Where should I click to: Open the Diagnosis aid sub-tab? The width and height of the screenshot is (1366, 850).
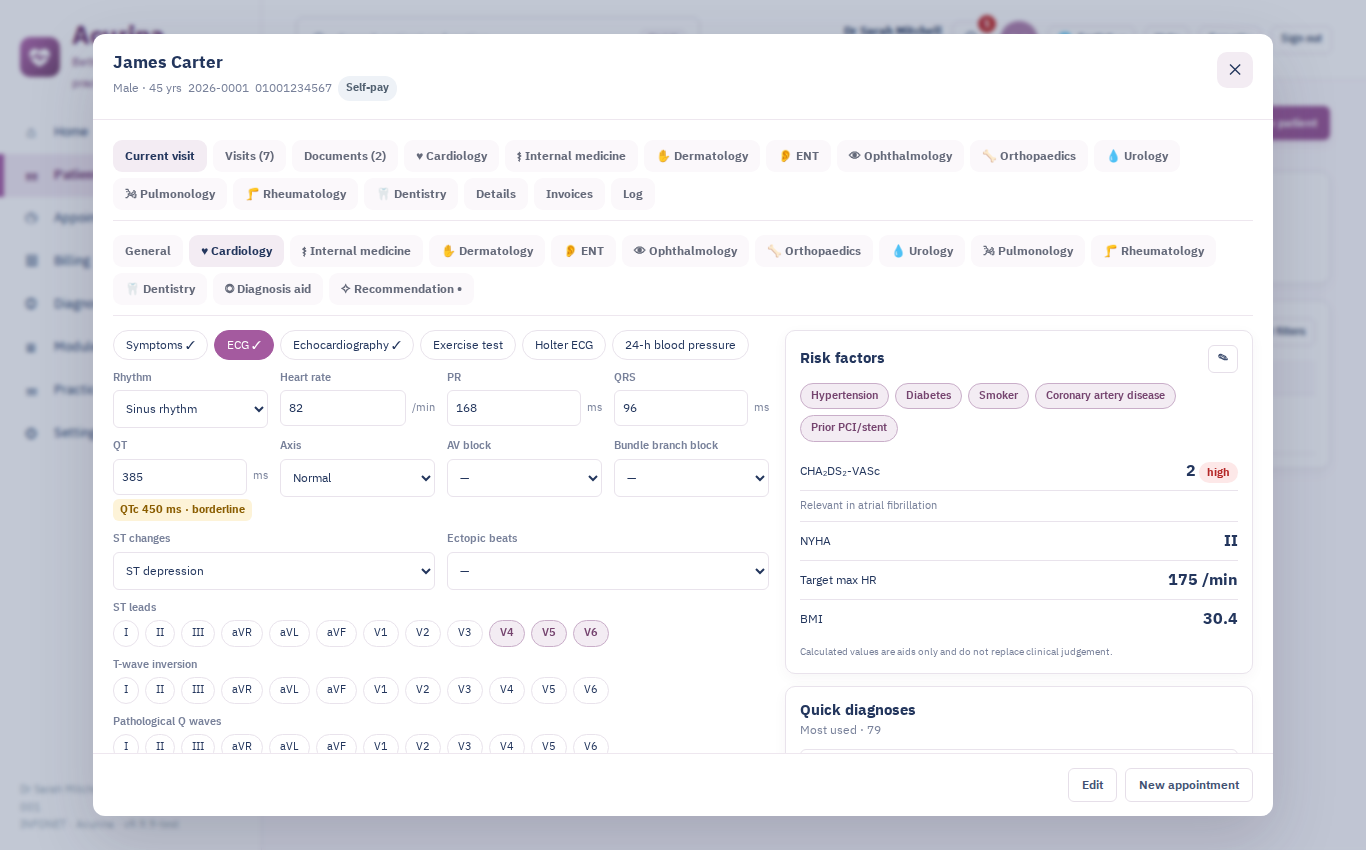click(x=267, y=289)
